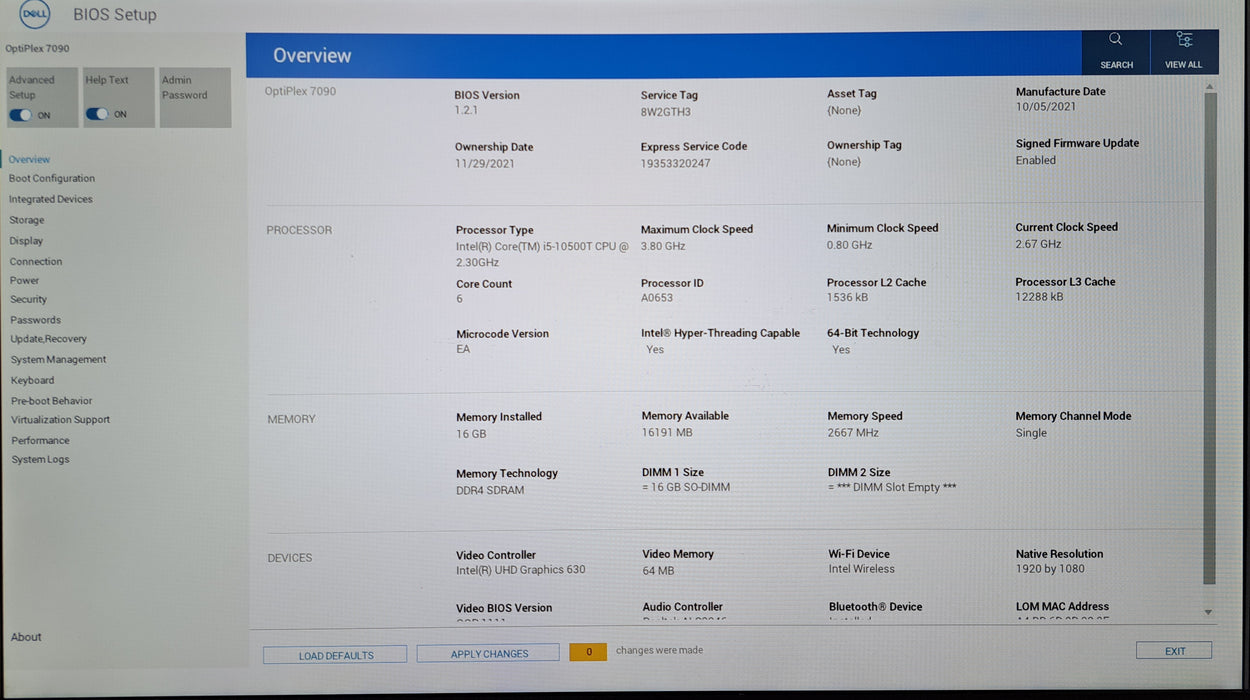Image resolution: width=1250 pixels, height=700 pixels.
Task: Open the View All sliders icon
Action: 1184,40
